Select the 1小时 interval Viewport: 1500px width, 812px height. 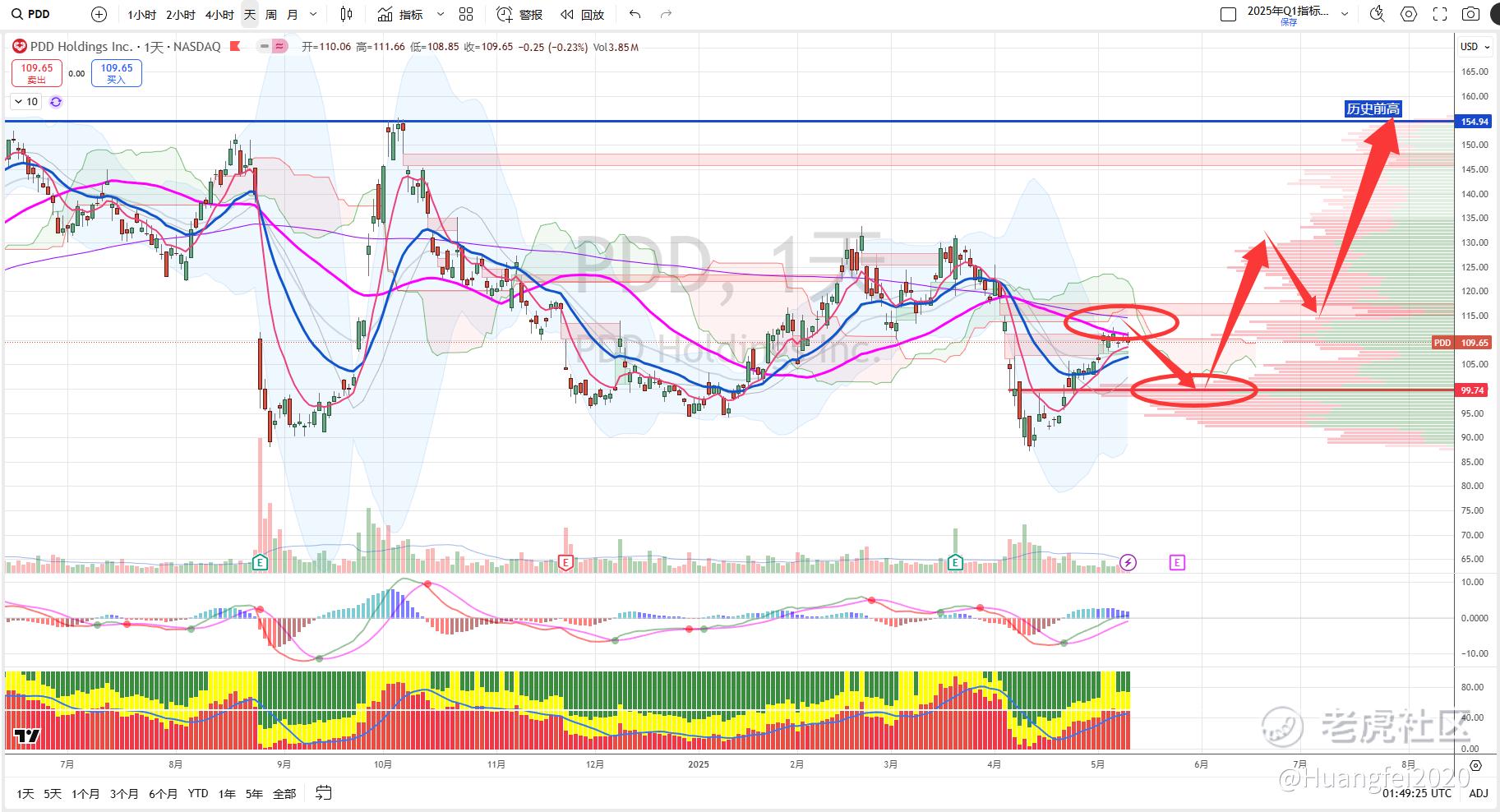pos(141,15)
